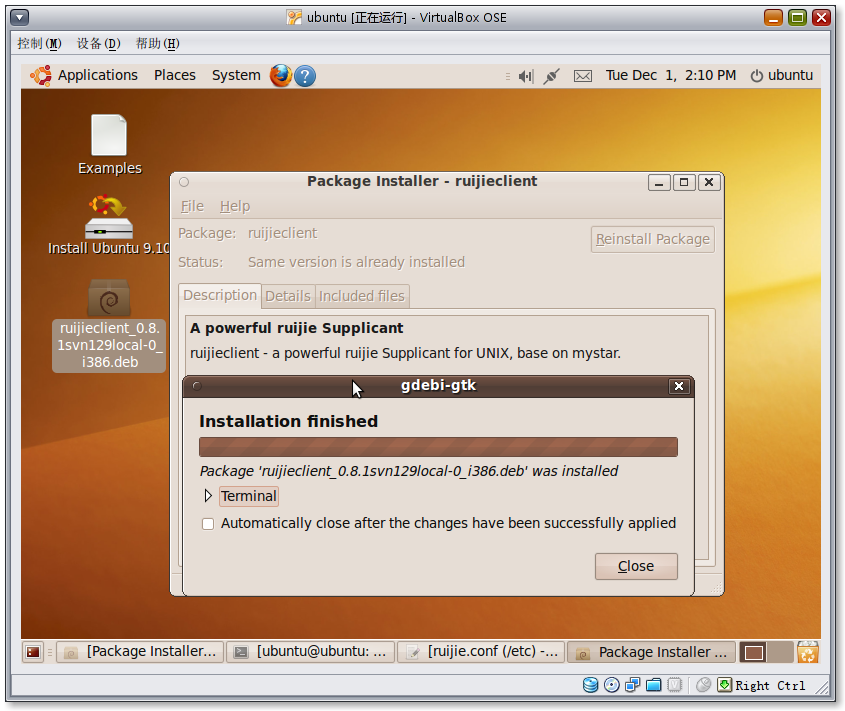Minimize the Package Installer window
Screen dimensions: 845x711
pyautogui.click(x=659, y=183)
